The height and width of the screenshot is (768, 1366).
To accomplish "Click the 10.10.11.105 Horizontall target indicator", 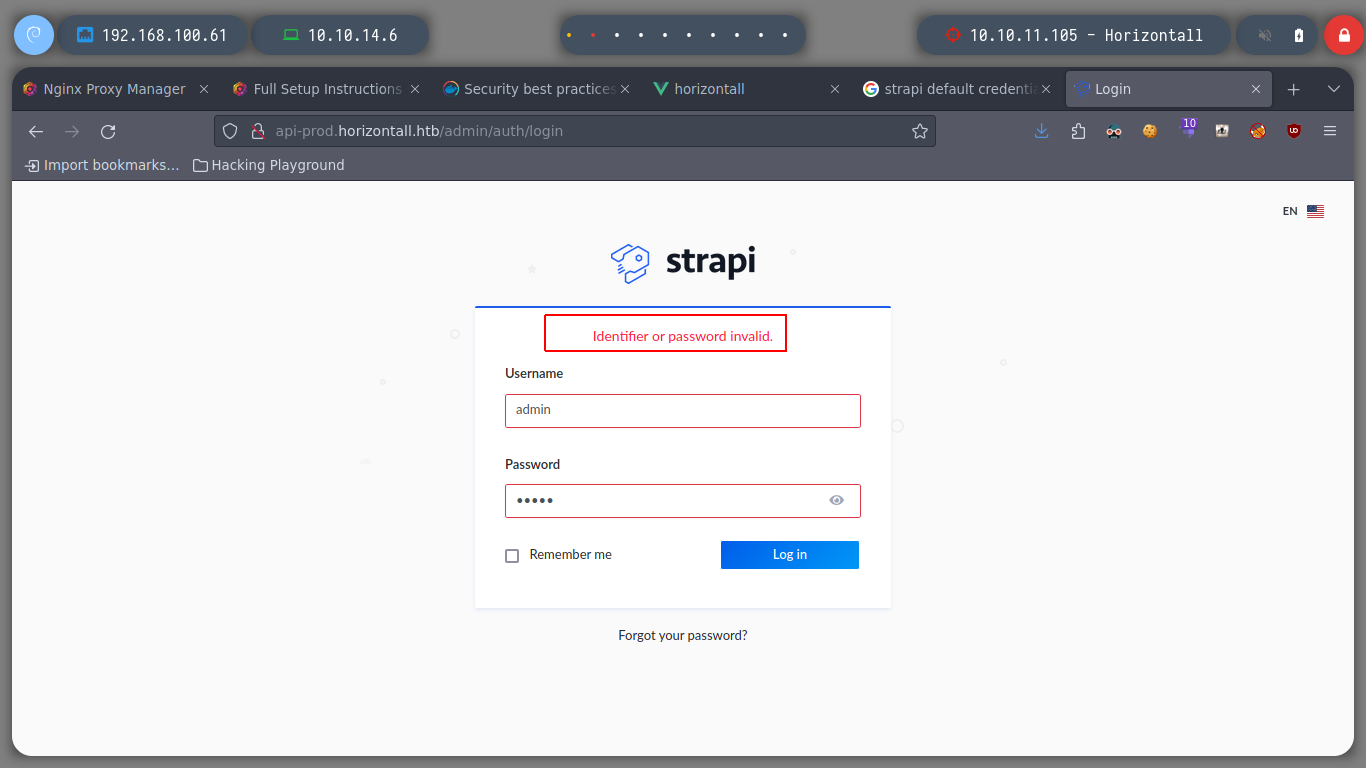I will (1074, 35).
